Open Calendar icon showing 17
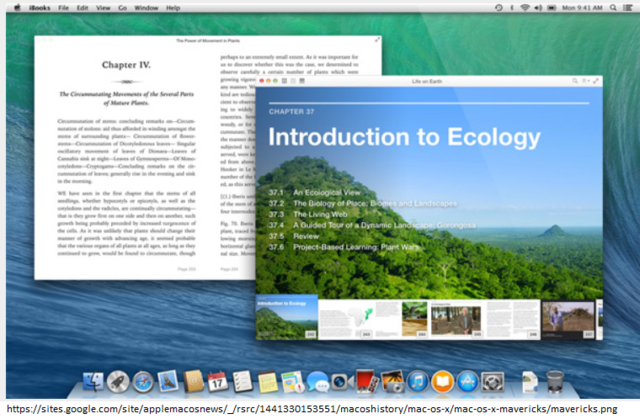Viewport: 640px width, 419px height. pos(218,382)
